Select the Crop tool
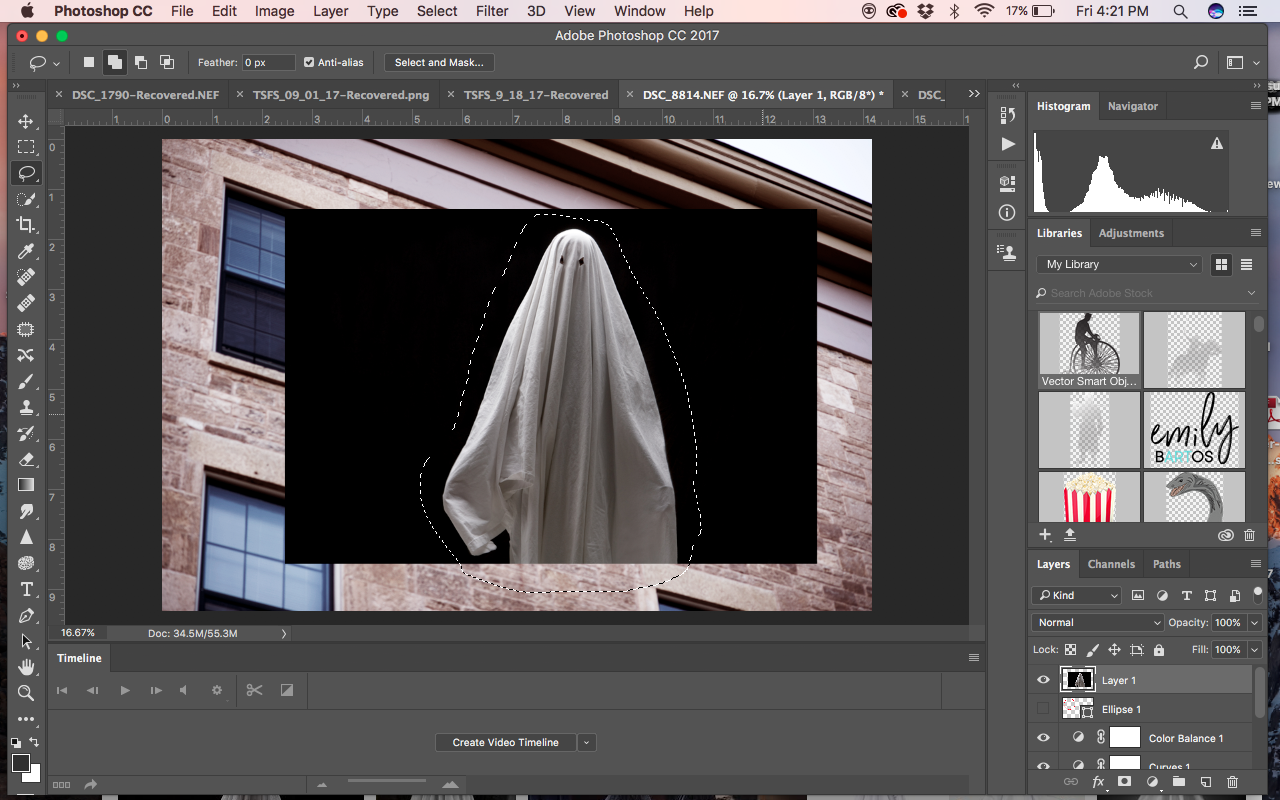Image resolution: width=1280 pixels, height=800 pixels. click(26, 225)
